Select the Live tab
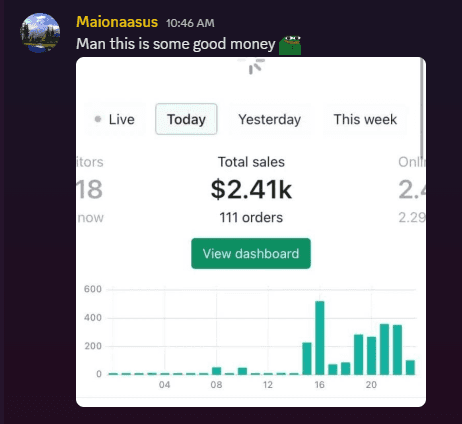 click(115, 119)
